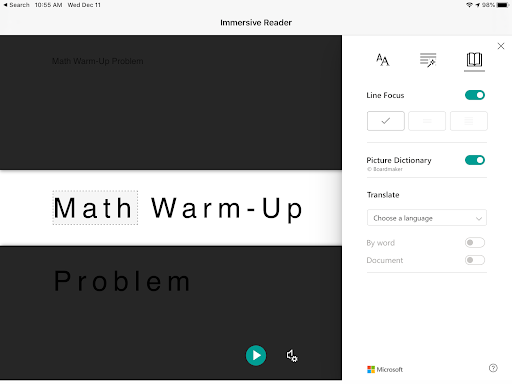Open Text Preferences tab icon
512x384 pixels.
383,60
